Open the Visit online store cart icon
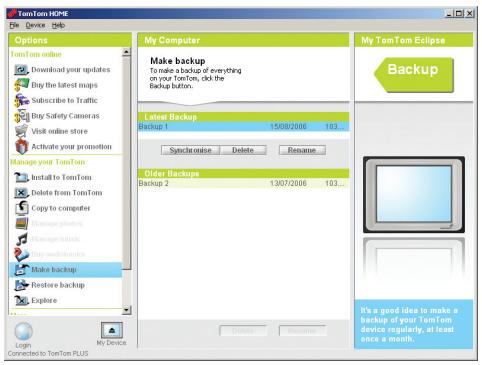Viewport: 482px width, 365px height. click(21, 131)
